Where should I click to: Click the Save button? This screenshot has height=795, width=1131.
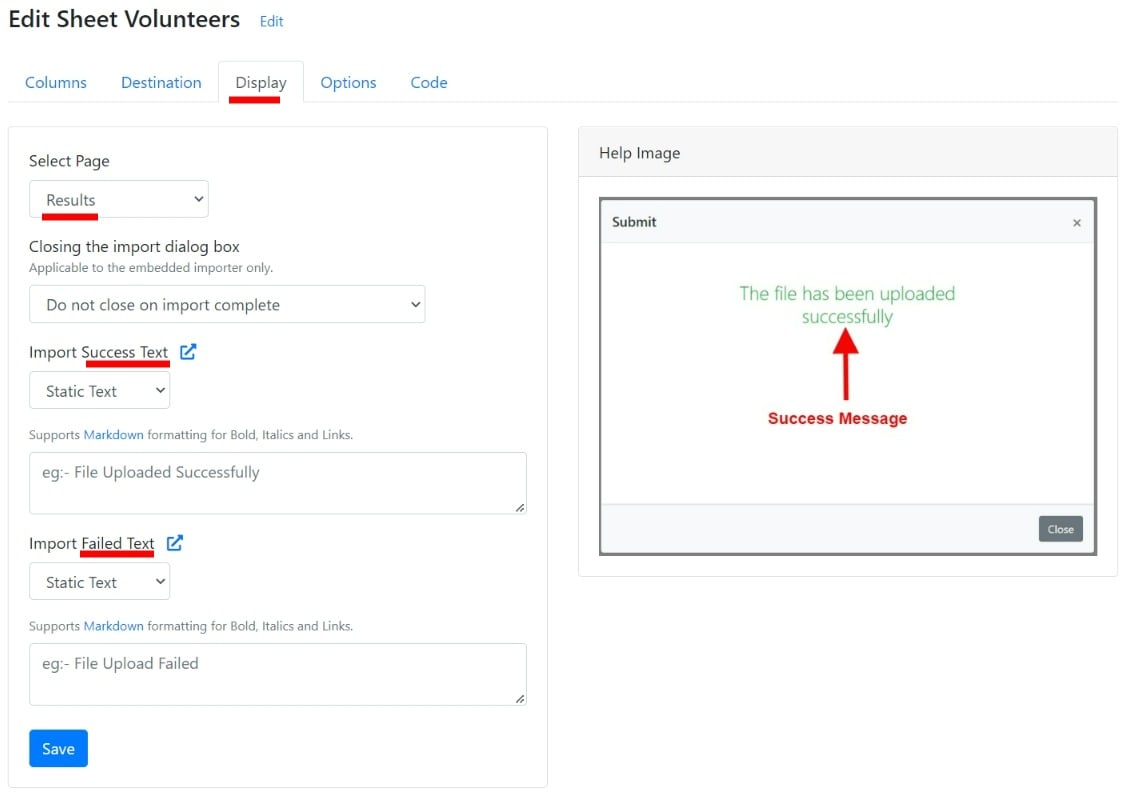(58, 749)
